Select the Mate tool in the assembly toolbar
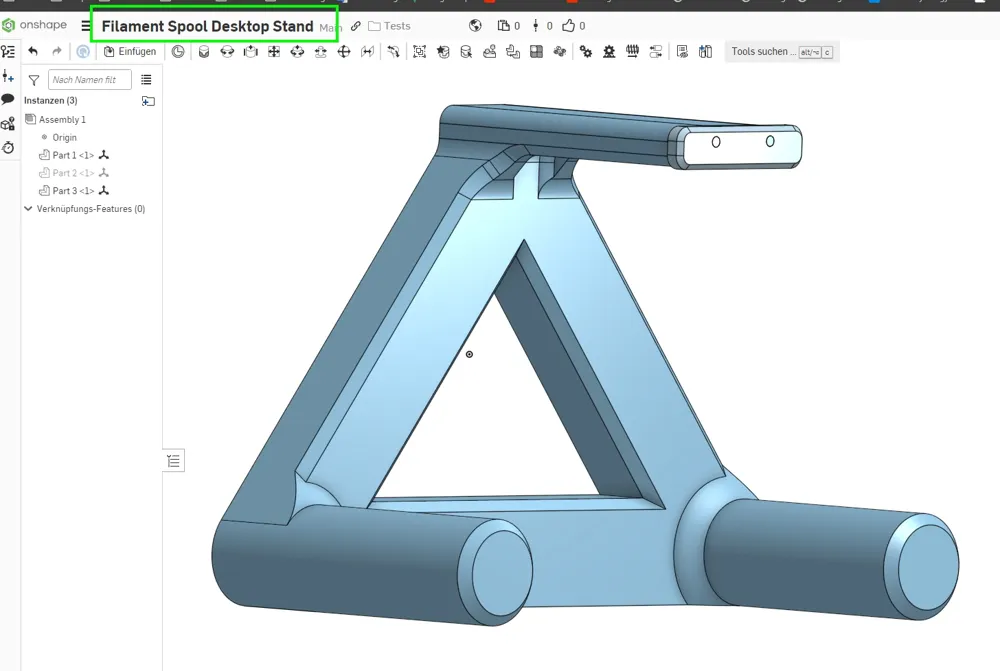 point(205,51)
